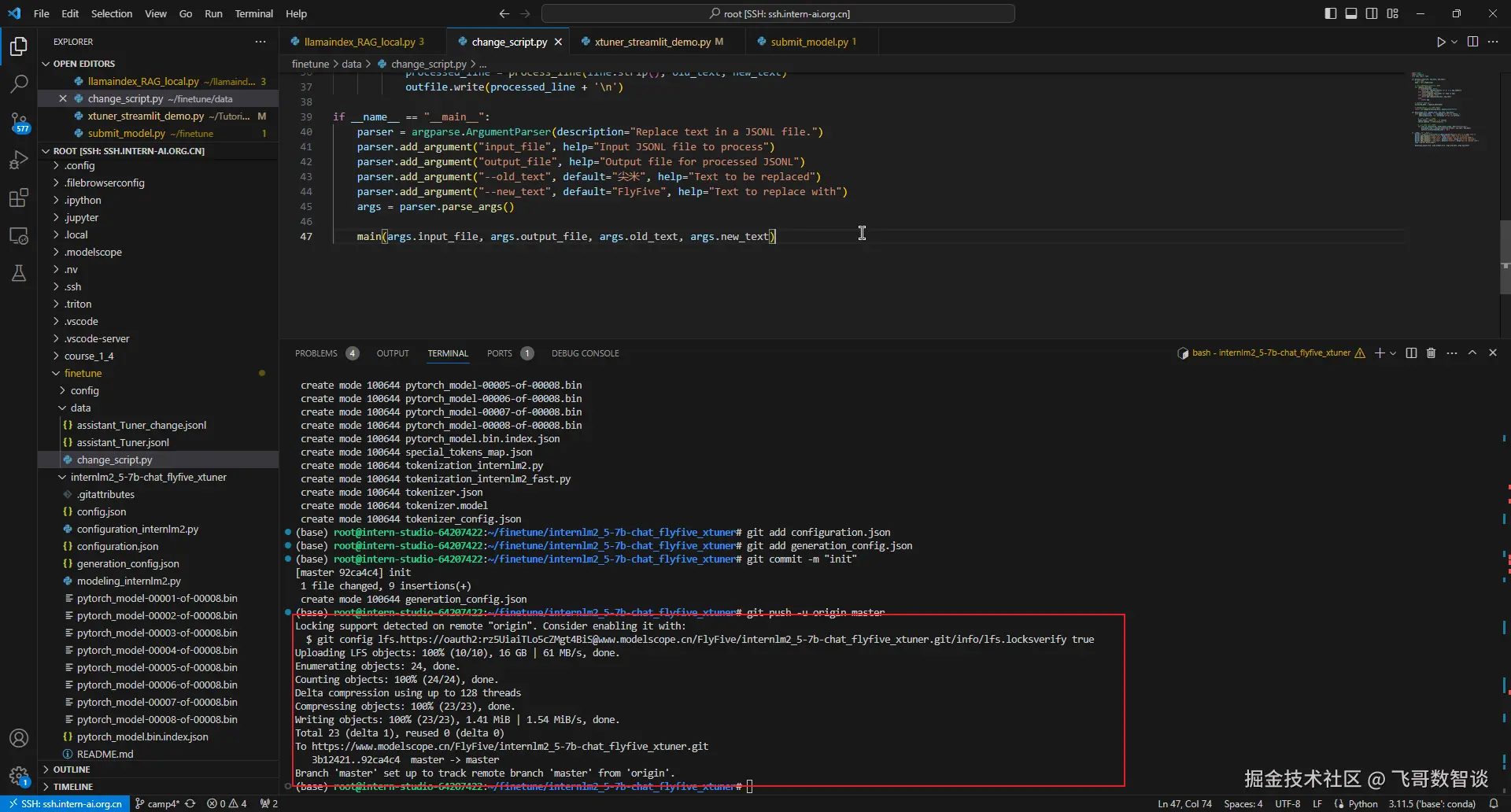The image size is (1511, 812).
Task: Split the editor to the right
Action: 1472,42
